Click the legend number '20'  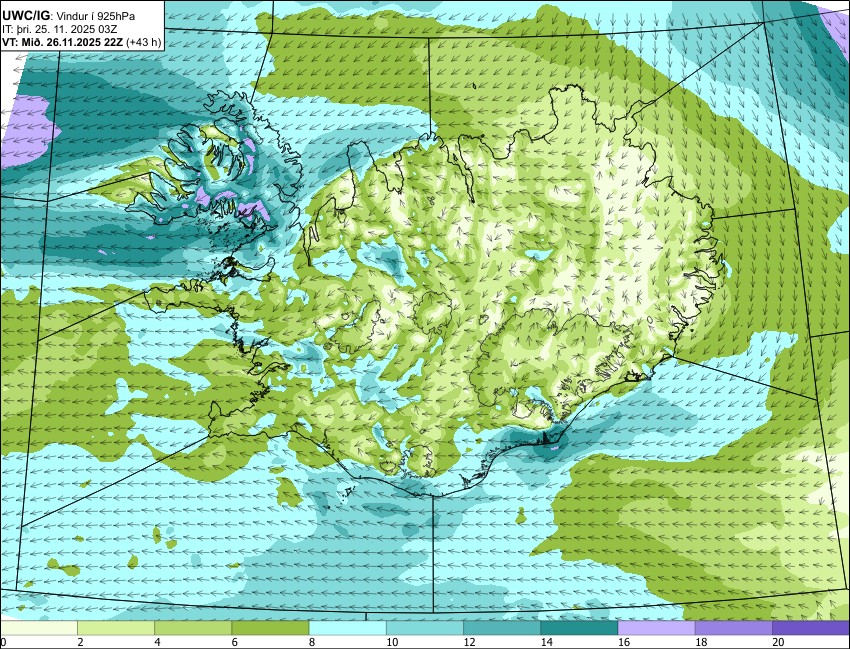pyautogui.click(x=778, y=642)
